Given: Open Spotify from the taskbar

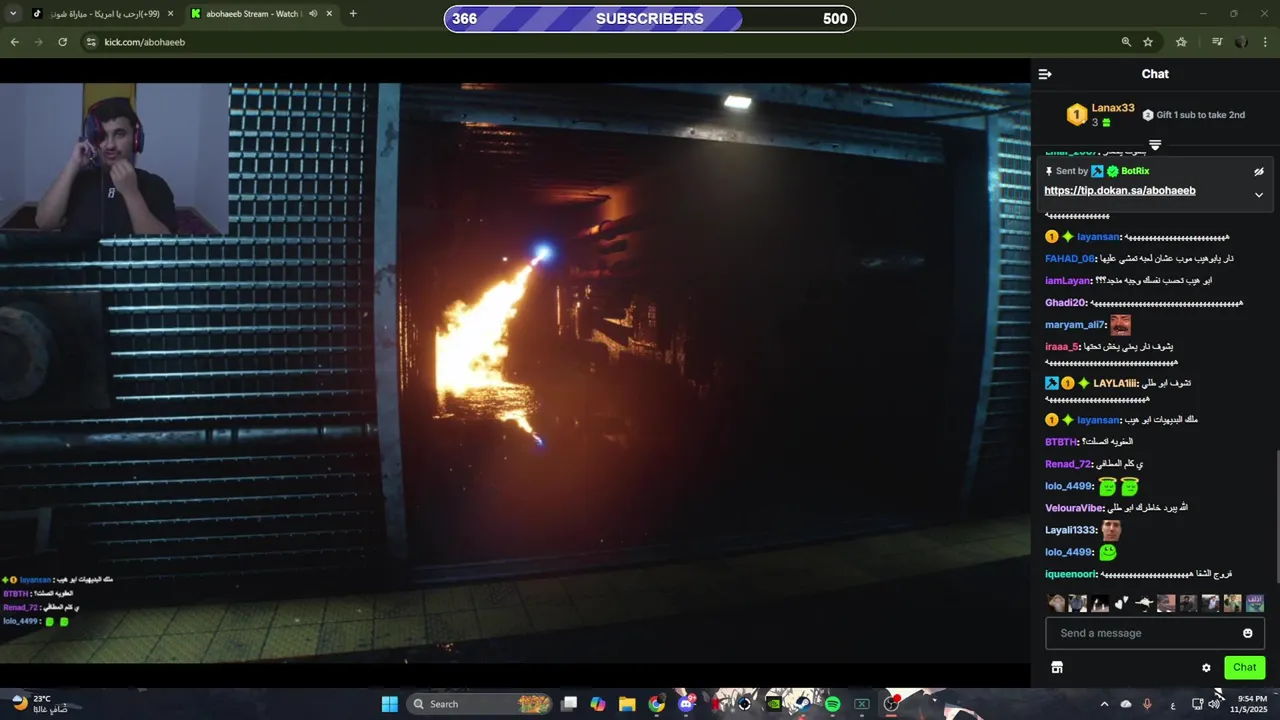Looking at the screenshot, I should coord(832,704).
